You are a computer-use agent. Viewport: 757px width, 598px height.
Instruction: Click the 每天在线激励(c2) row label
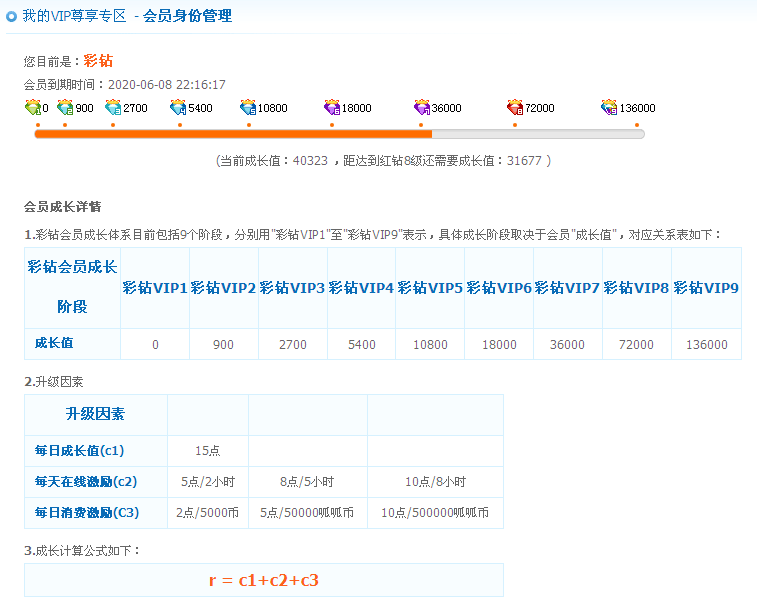coord(86,482)
